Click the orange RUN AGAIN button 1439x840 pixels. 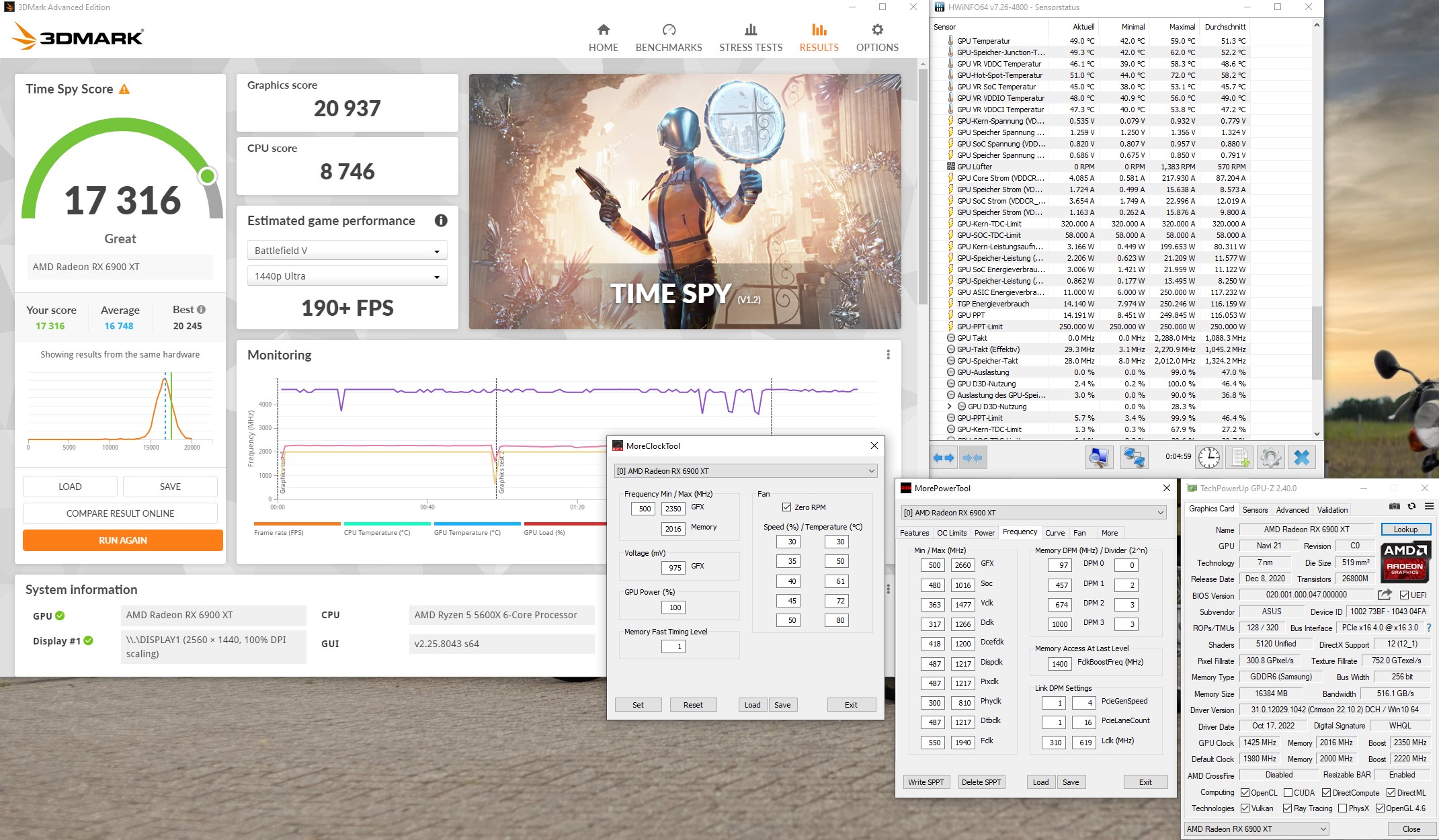(122, 540)
